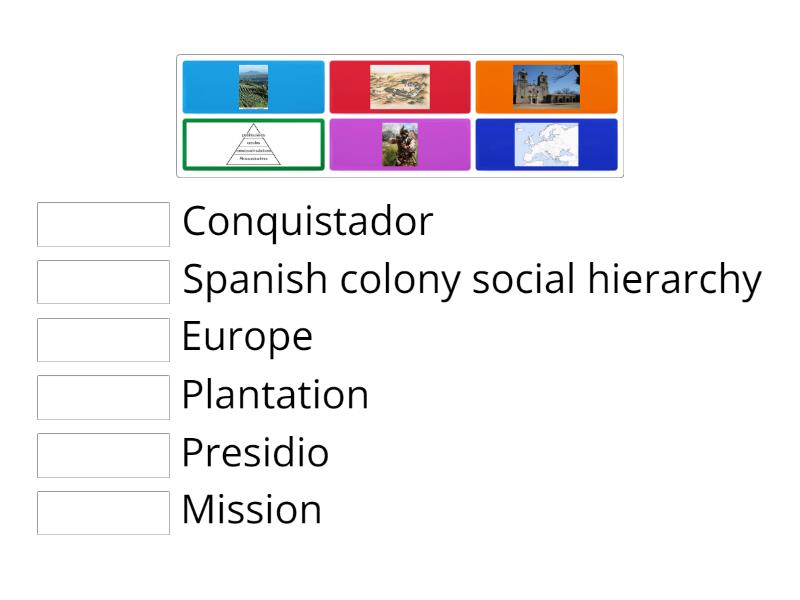The height and width of the screenshot is (600, 800).
Task: Select the Presidio label text
Action: click(x=254, y=454)
